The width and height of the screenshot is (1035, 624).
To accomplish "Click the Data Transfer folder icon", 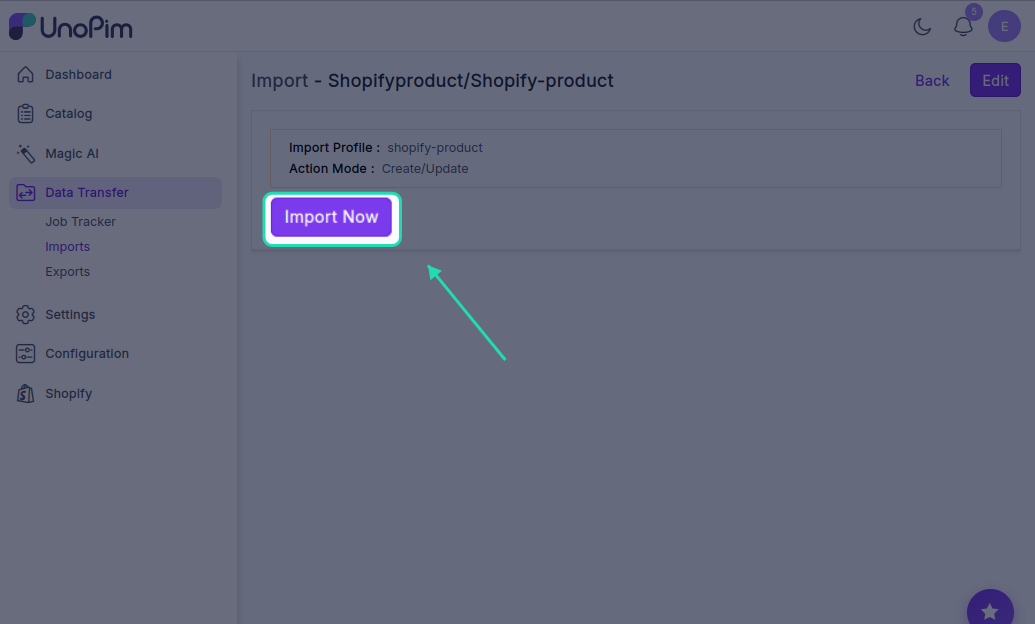I will coord(25,192).
